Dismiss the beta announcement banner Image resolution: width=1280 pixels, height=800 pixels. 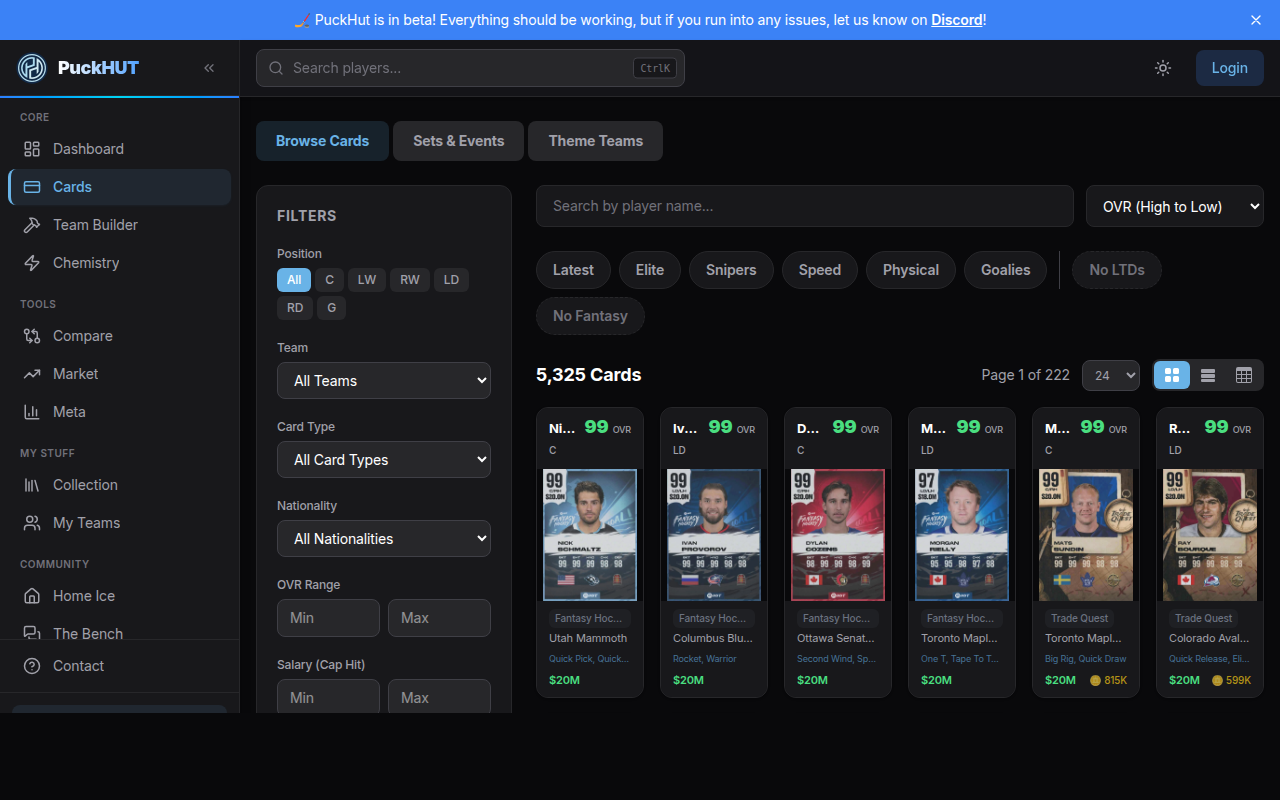tap(1256, 20)
